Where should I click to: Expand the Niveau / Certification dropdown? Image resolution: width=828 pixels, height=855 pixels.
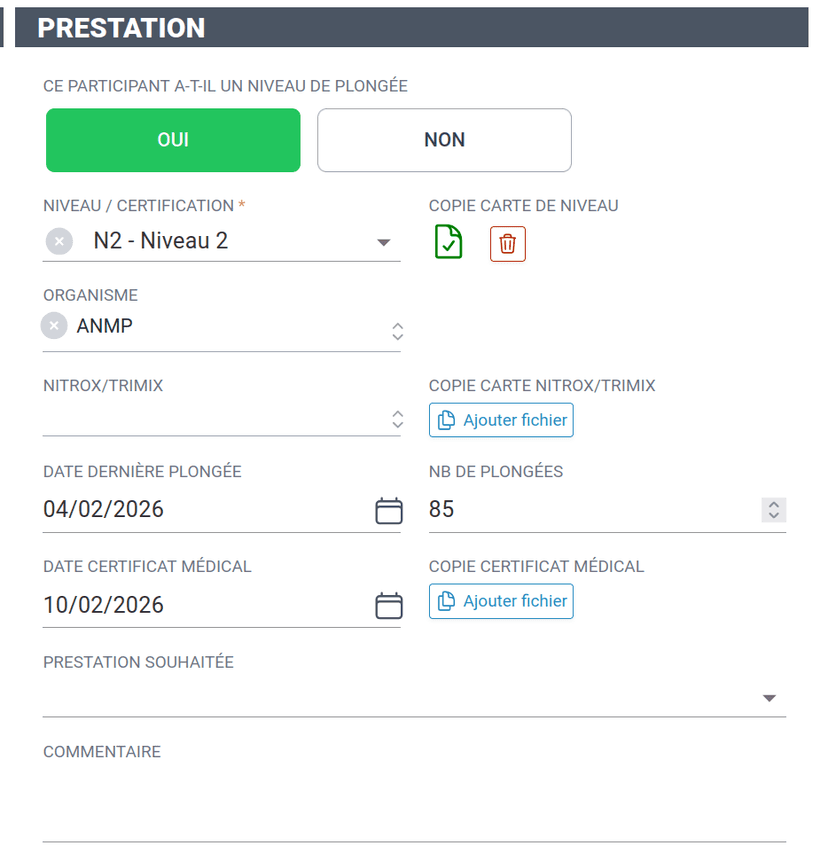pyautogui.click(x=383, y=242)
